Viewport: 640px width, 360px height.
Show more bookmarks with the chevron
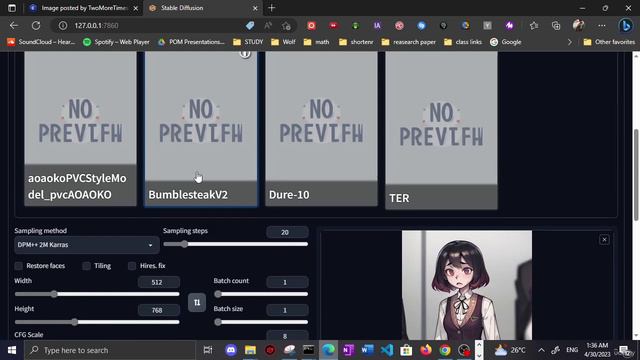pyautogui.click(x=570, y=42)
